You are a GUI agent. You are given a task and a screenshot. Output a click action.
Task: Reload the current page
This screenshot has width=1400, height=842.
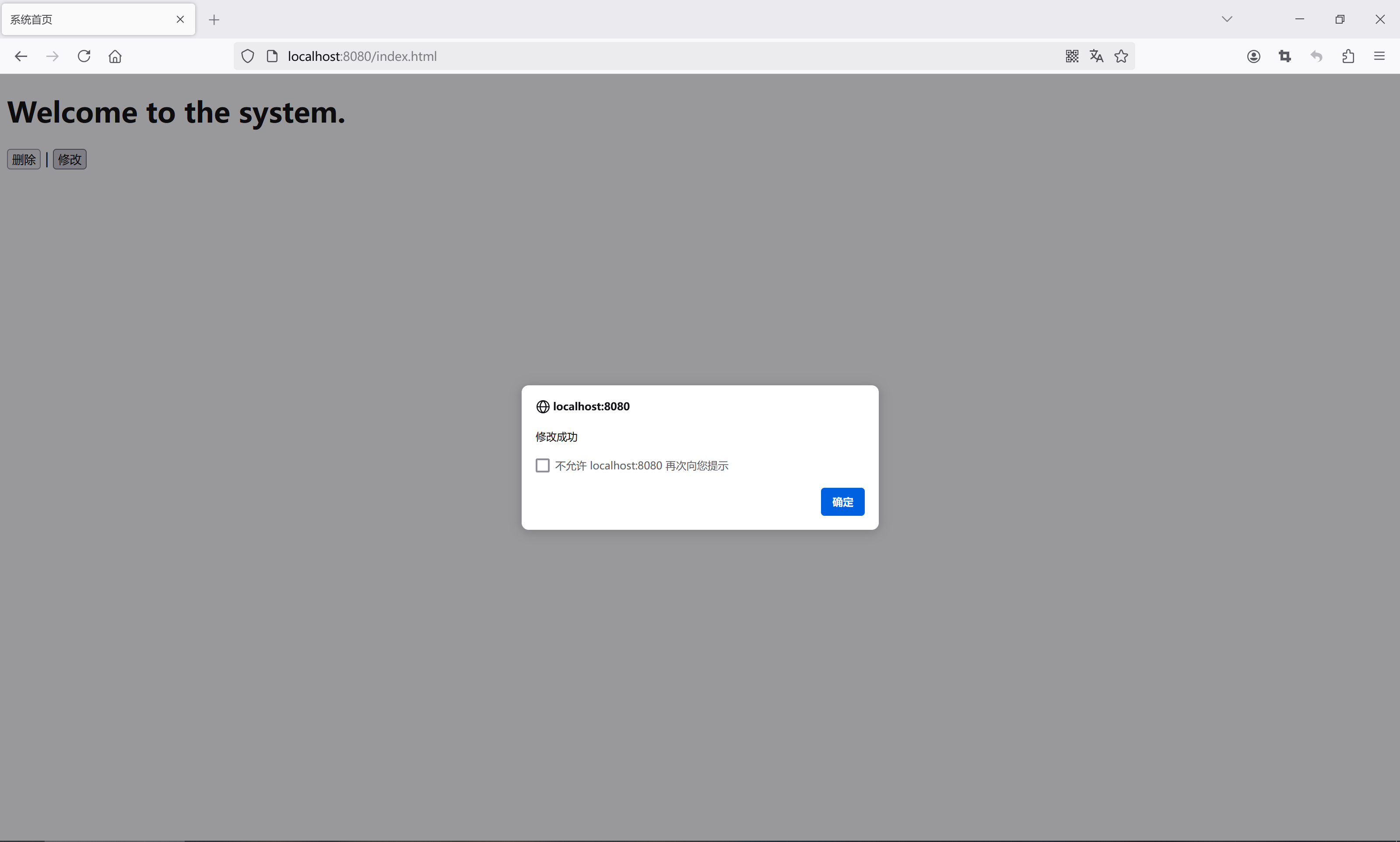point(84,56)
